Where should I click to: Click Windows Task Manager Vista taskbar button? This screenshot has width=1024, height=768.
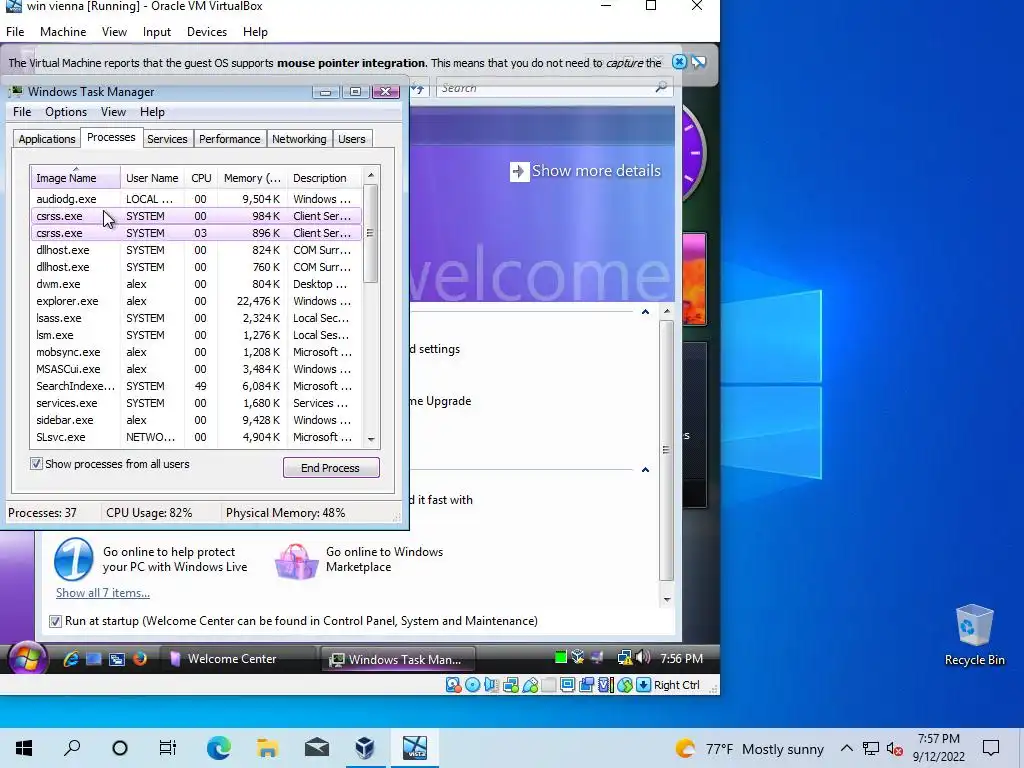[400, 659]
